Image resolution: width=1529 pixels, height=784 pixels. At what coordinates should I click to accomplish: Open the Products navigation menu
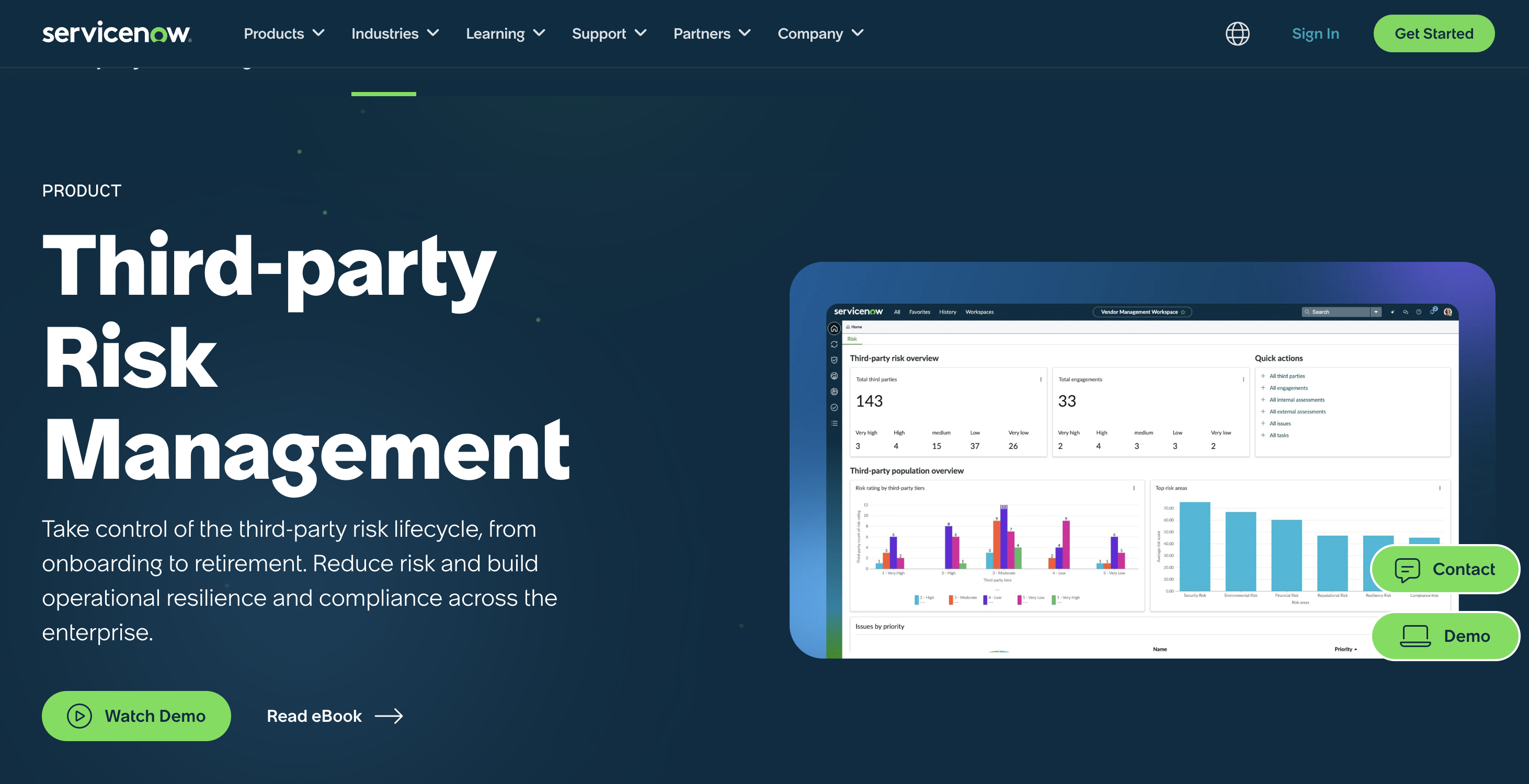(x=284, y=34)
